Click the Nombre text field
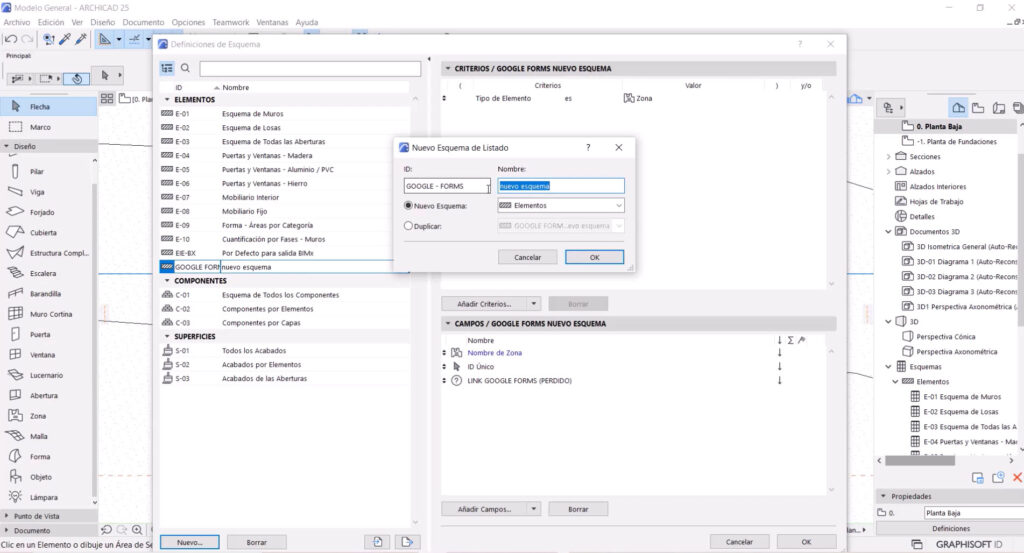The height and width of the screenshot is (553, 1024). pos(561,186)
